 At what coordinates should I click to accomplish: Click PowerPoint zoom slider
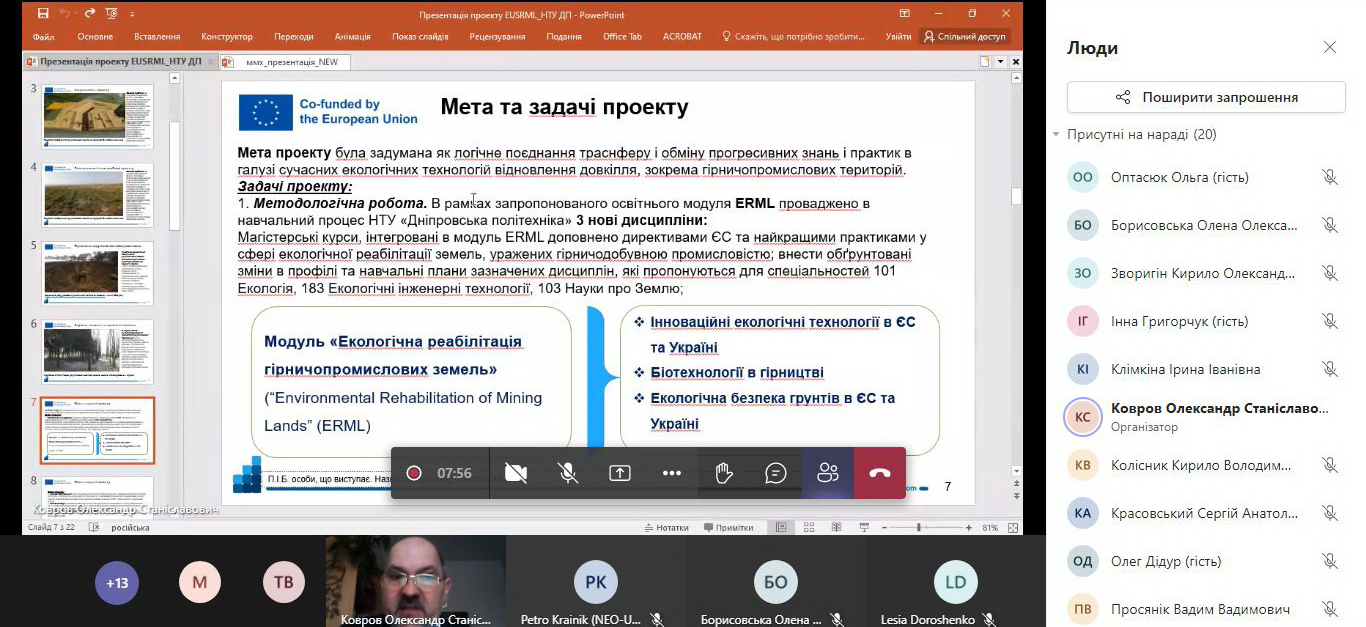click(x=918, y=527)
